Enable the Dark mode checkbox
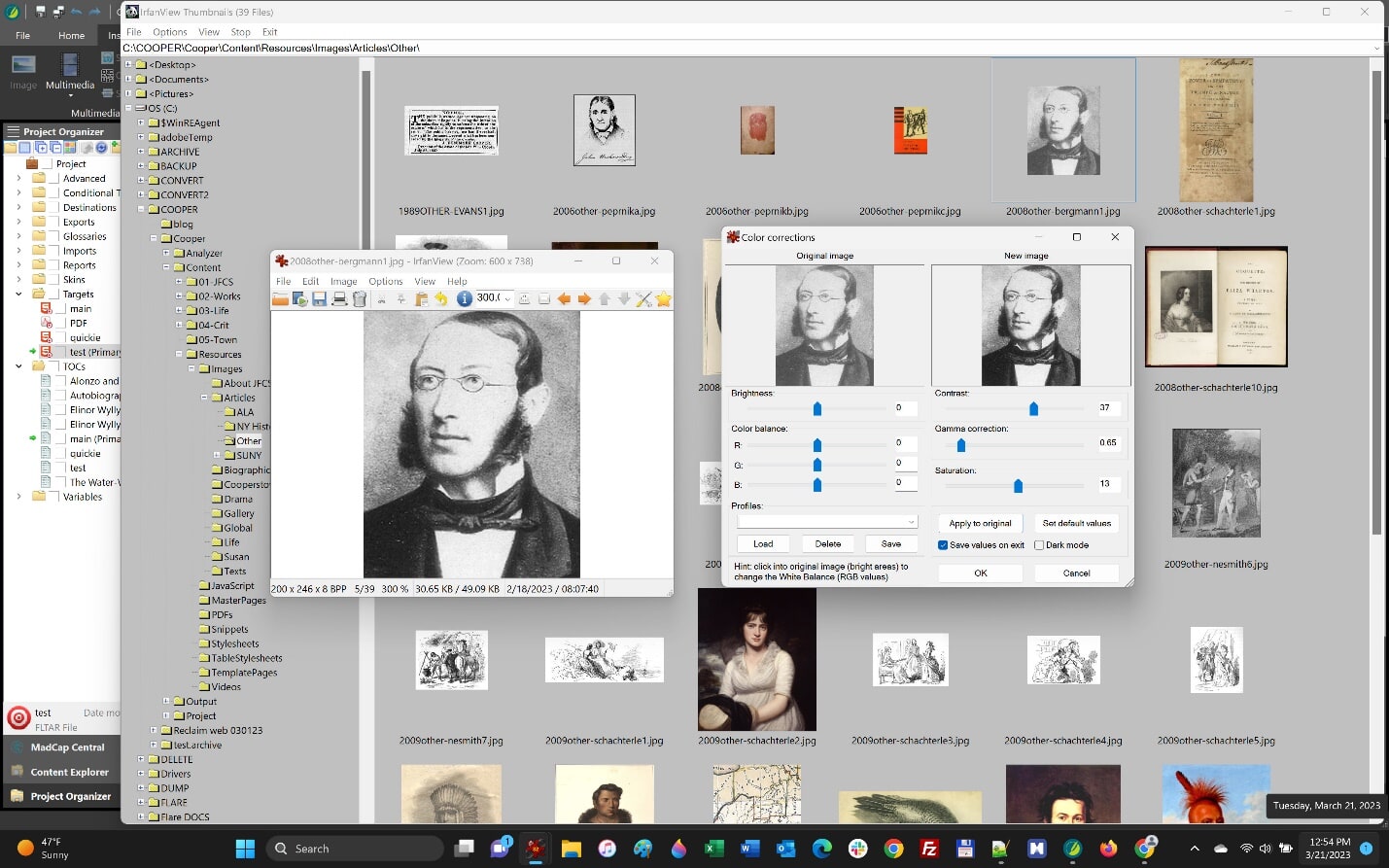The width and height of the screenshot is (1389, 868). (1039, 545)
